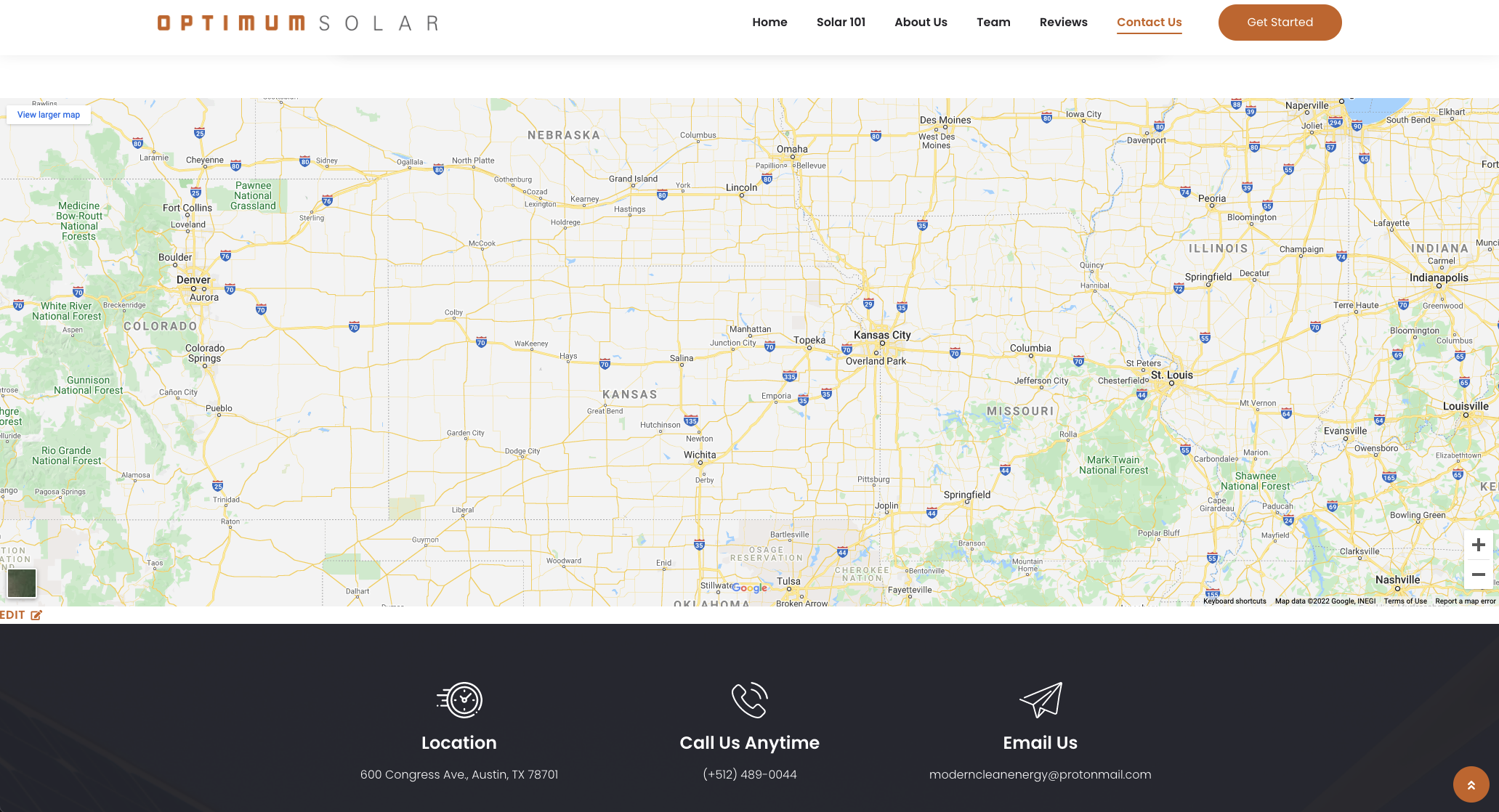Image resolution: width=1499 pixels, height=812 pixels.
Task: Open the Google logo on the map
Action: 749,588
